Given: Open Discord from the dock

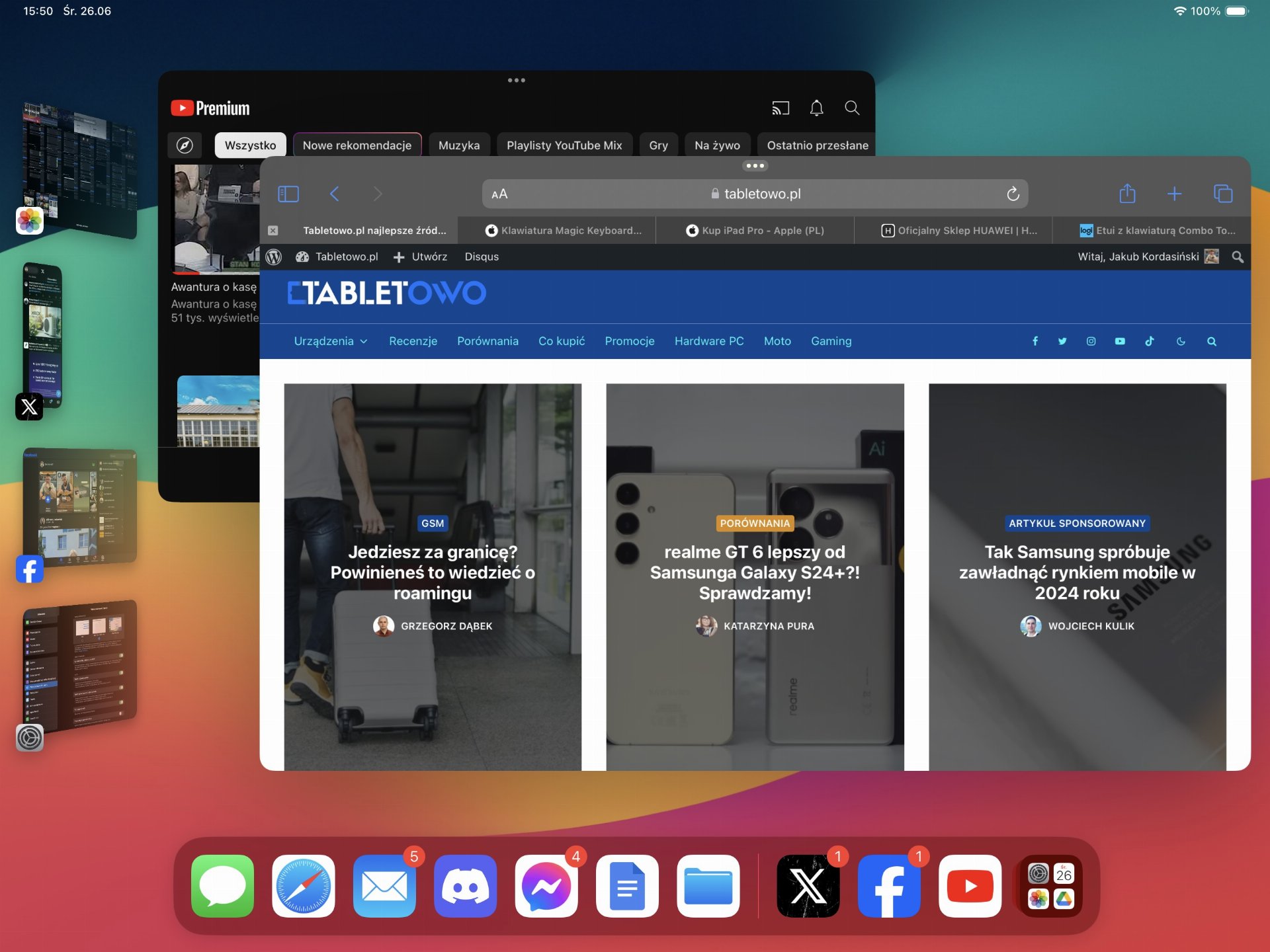Looking at the screenshot, I should [x=466, y=887].
